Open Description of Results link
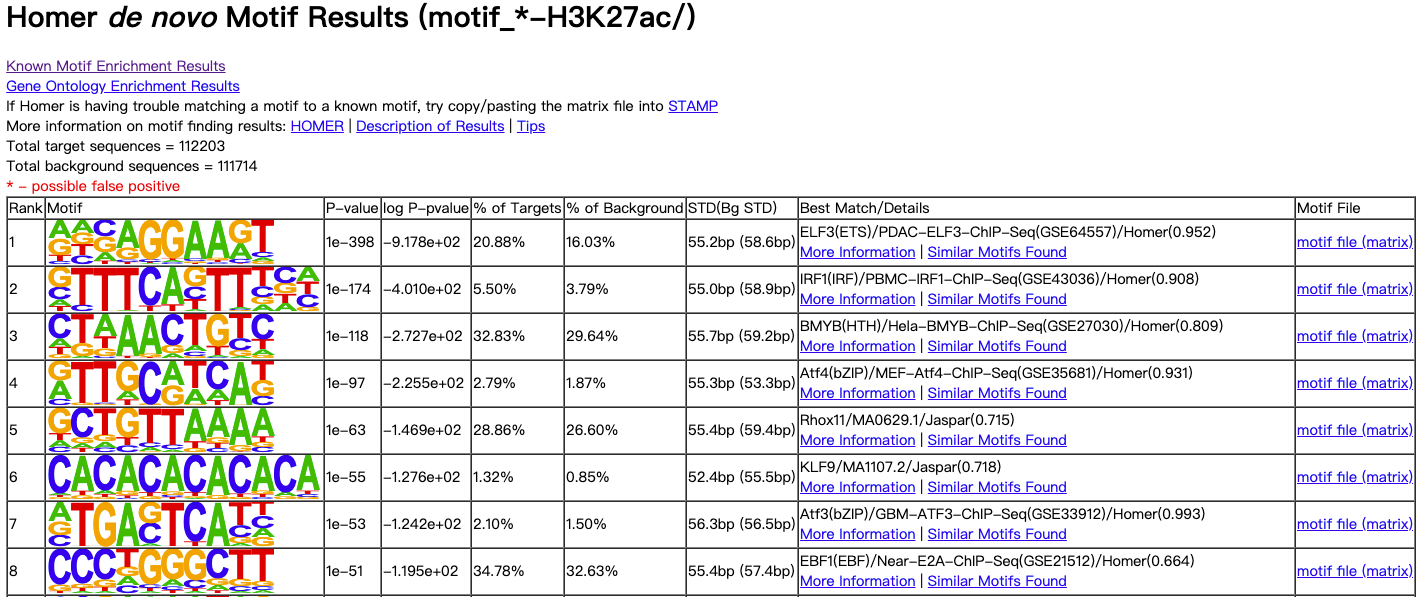Viewport: 1421px width, 597px height. tap(430, 126)
